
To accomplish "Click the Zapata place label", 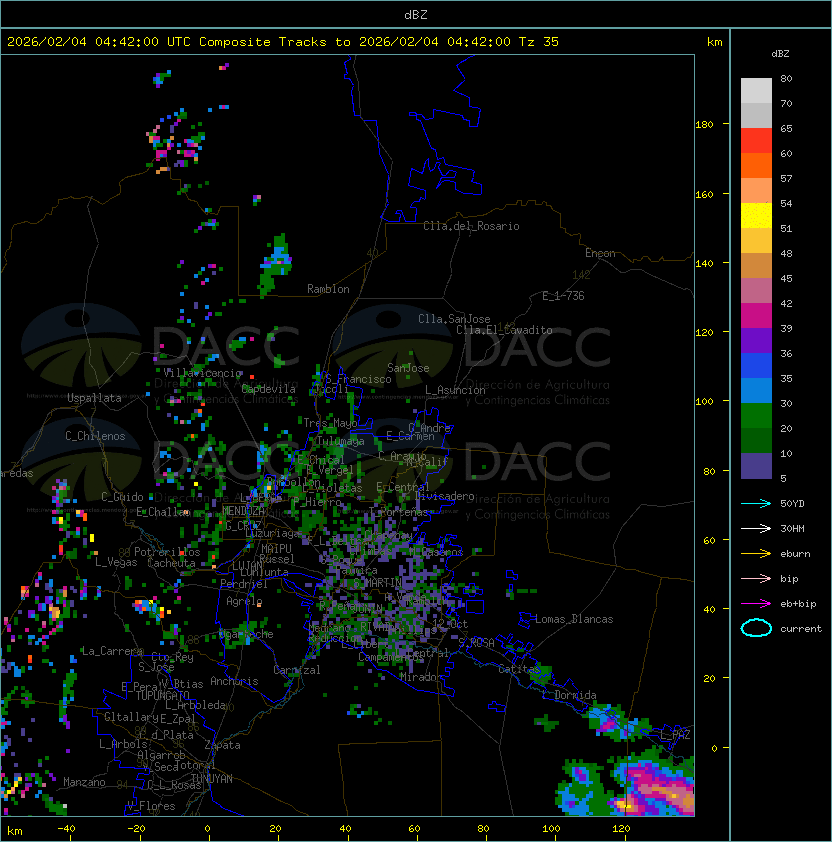I will [x=222, y=745].
